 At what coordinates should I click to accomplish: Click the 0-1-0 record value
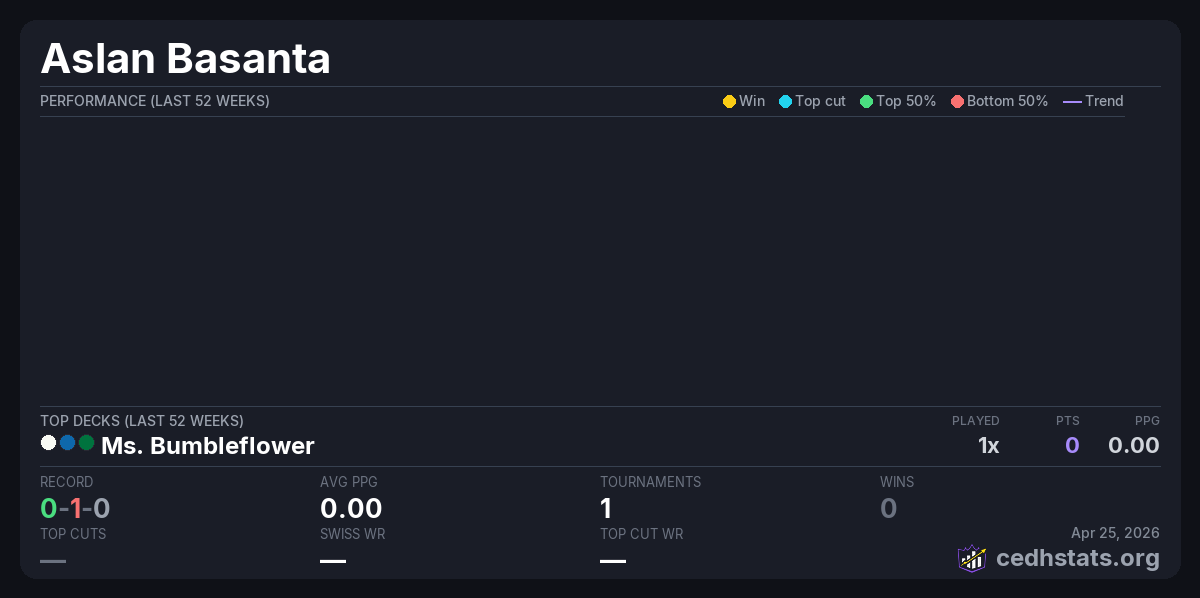[75, 509]
